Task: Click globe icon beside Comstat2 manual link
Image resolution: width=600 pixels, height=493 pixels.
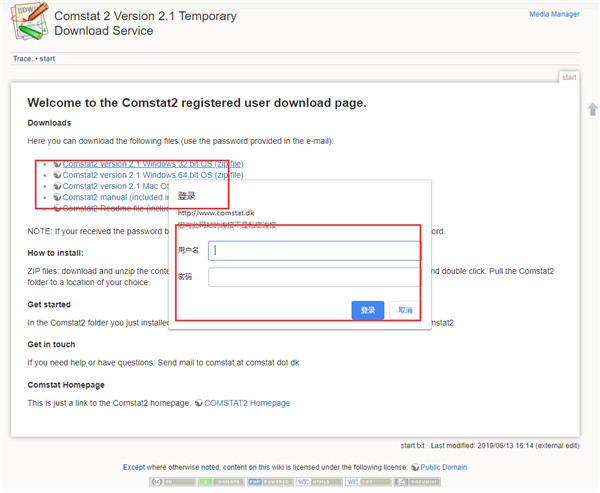Action: 57,197
